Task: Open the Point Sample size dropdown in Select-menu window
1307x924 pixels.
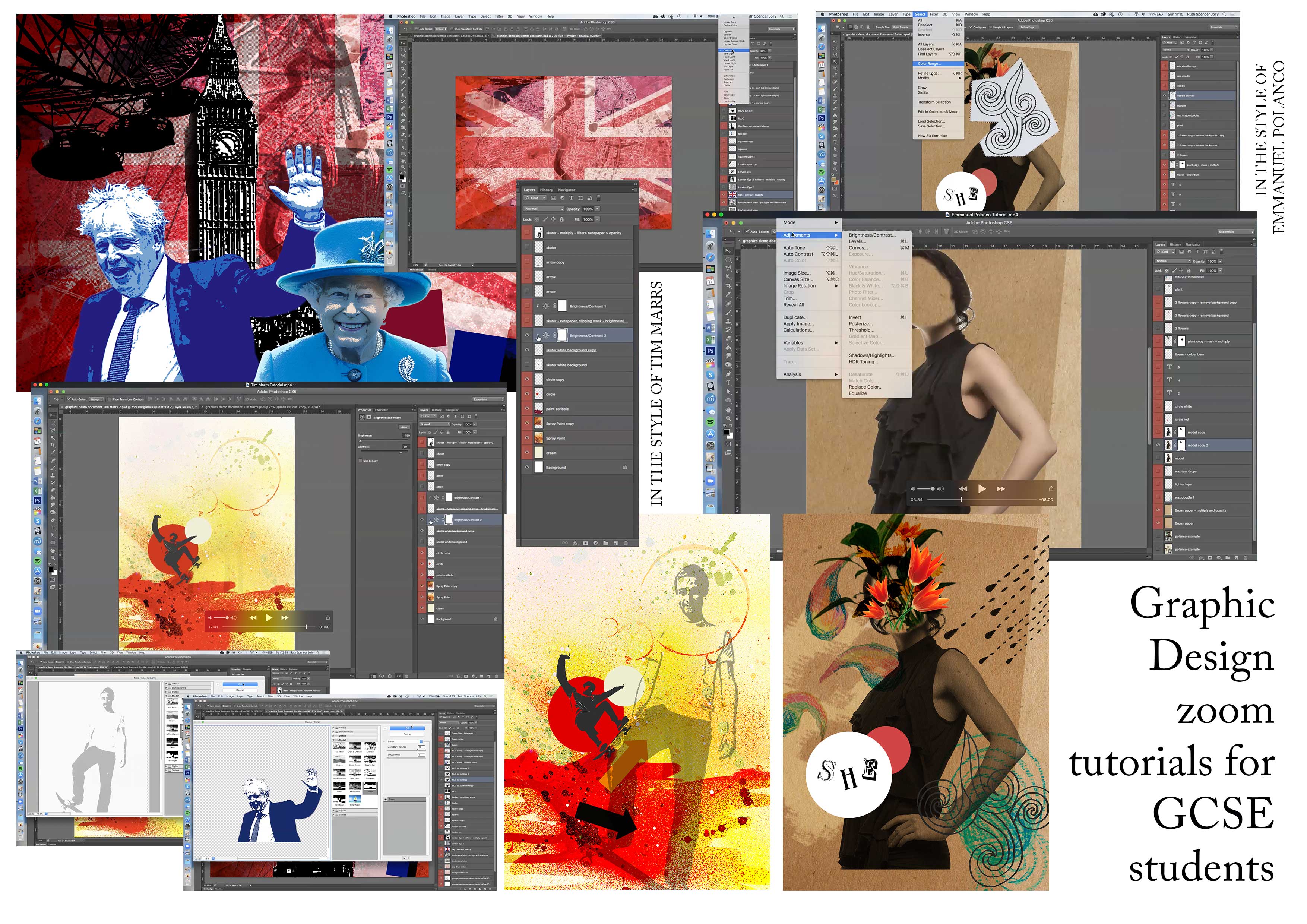Action: point(903,27)
